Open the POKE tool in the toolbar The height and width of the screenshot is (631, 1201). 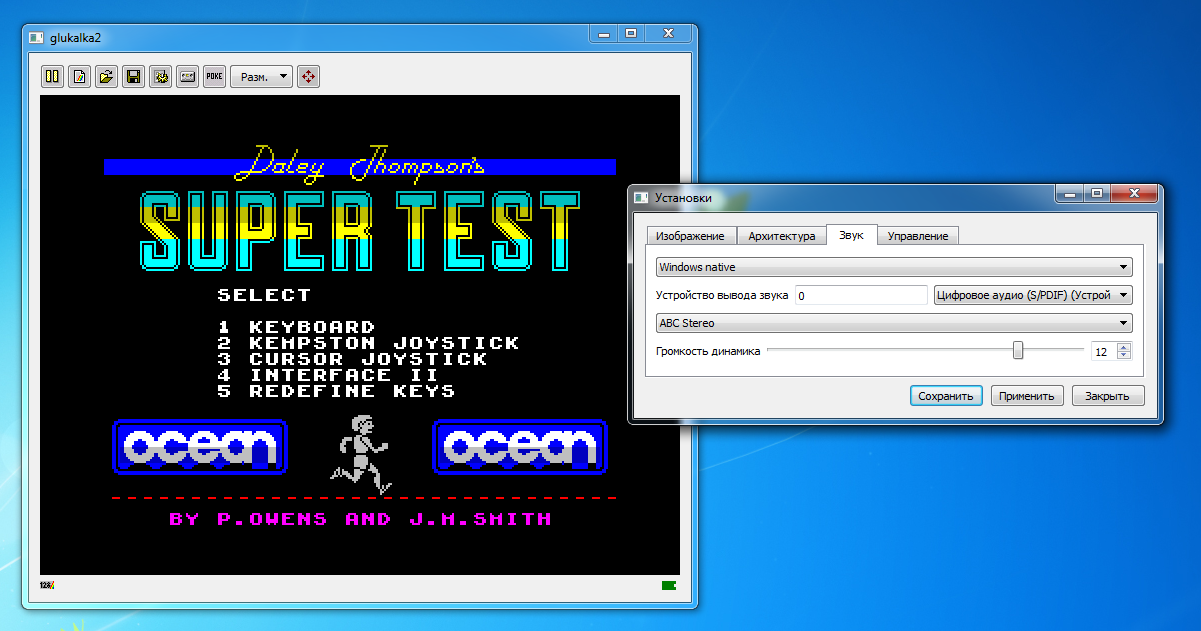click(214, 76)
